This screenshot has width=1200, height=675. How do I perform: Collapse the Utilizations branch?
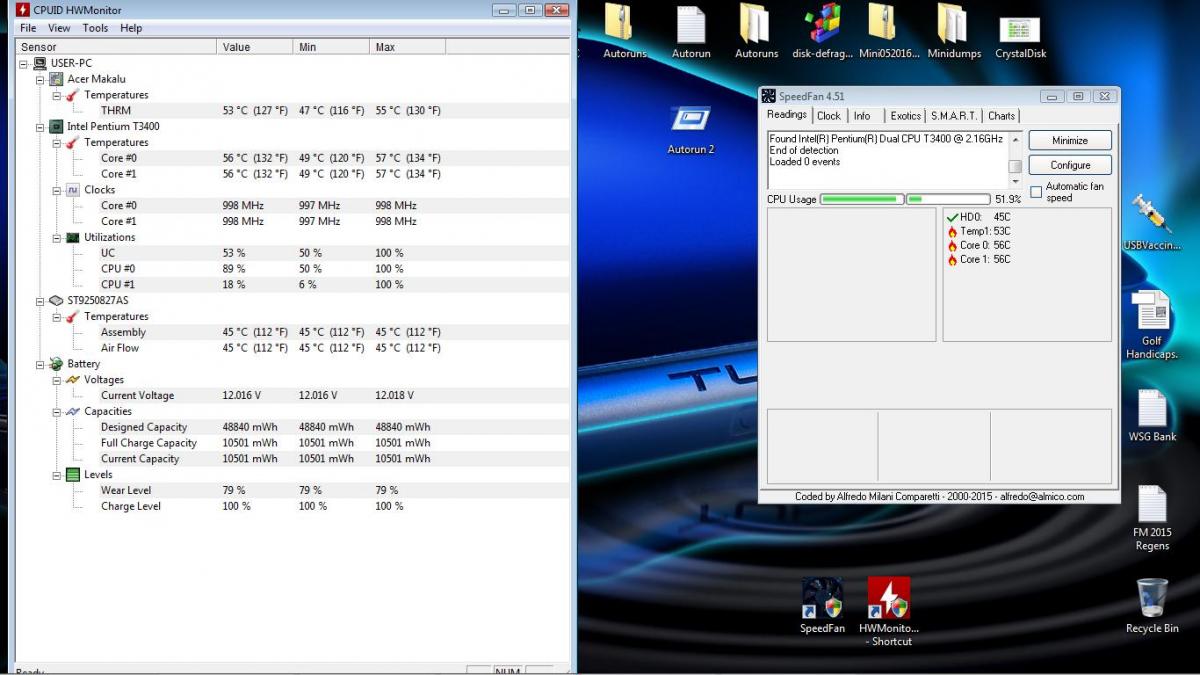click(58, 237)
